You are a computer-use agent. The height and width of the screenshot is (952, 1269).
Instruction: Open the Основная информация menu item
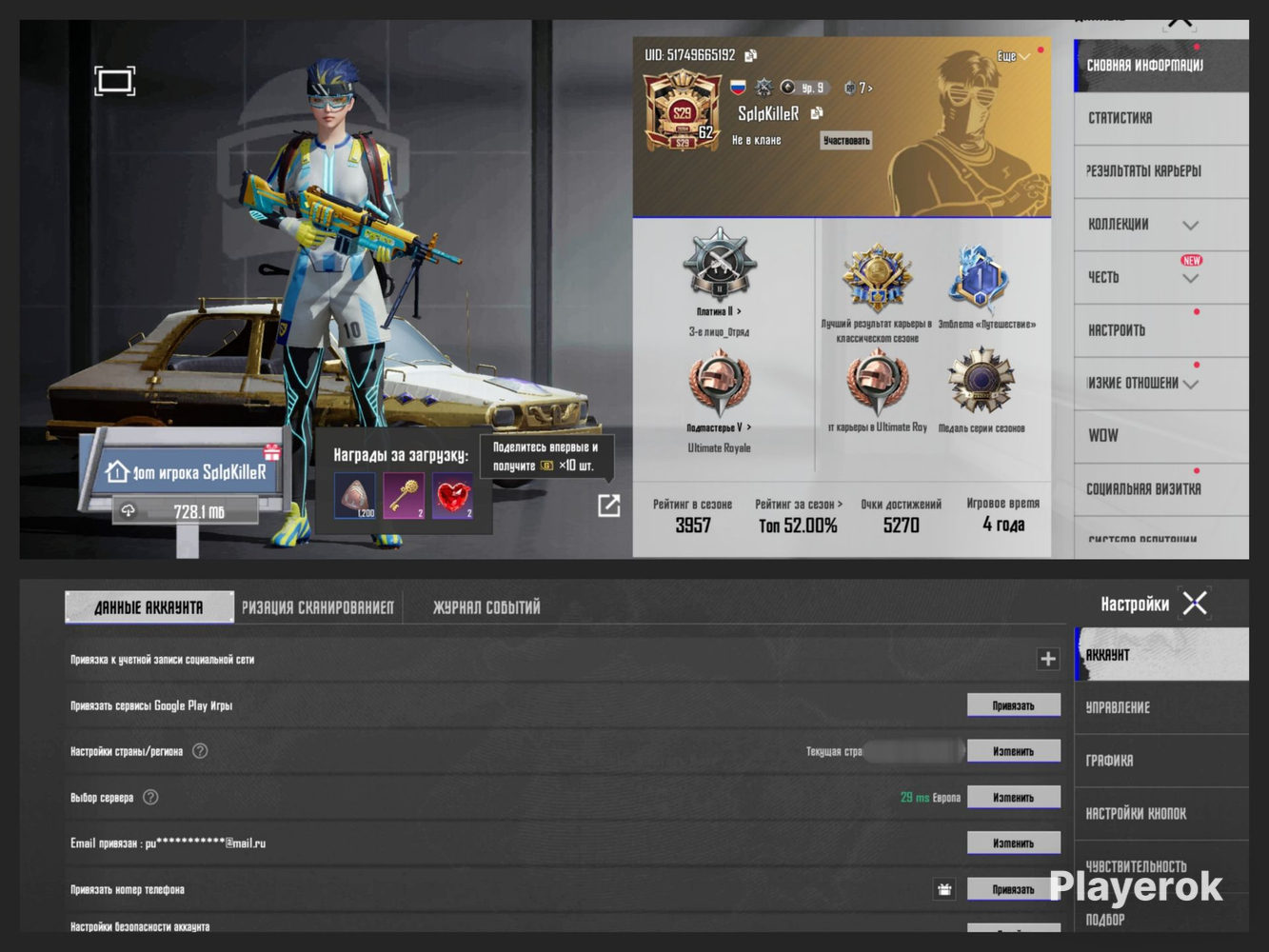[1161, 66]
